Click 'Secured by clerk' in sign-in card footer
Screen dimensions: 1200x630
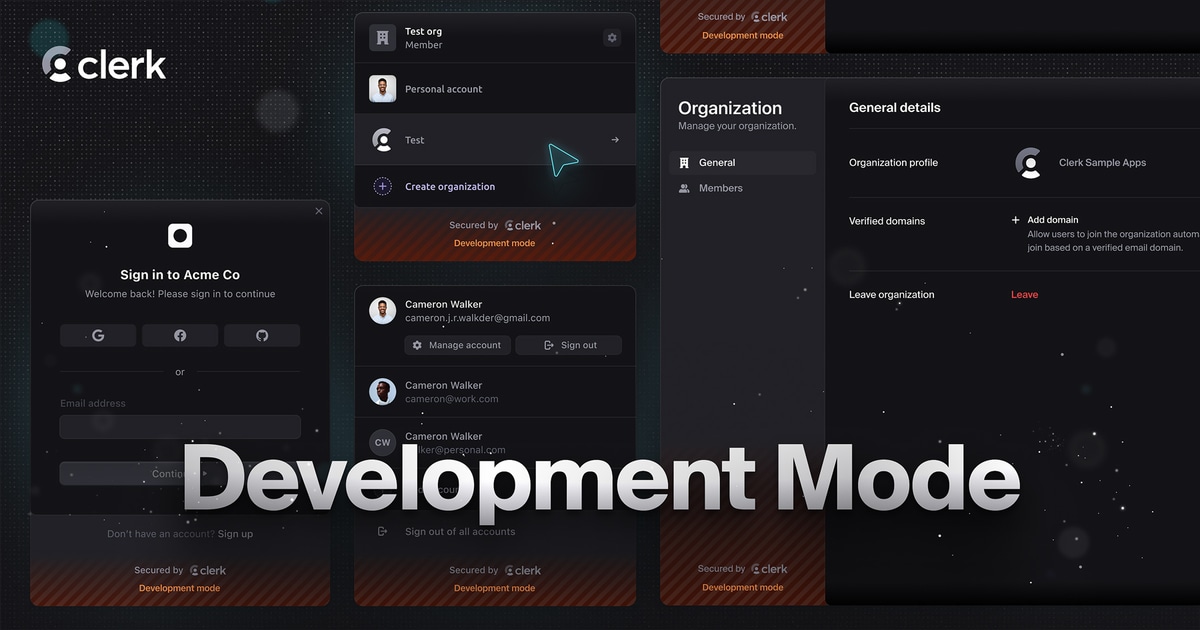pos(180,571)
